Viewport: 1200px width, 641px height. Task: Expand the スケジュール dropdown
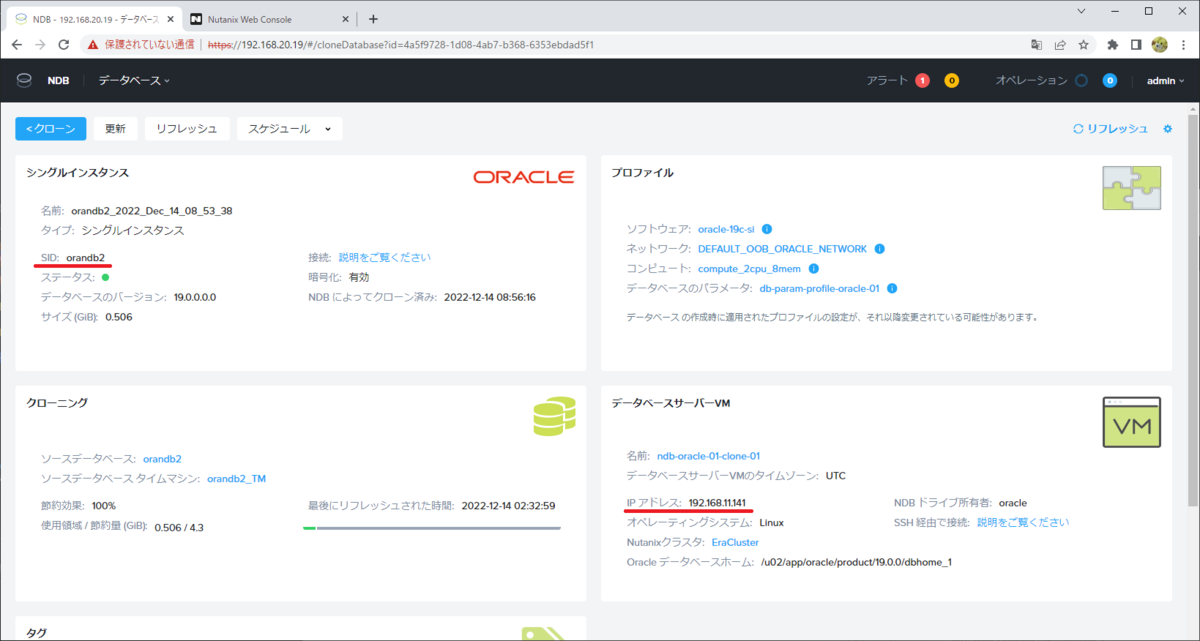pos(290,129)
